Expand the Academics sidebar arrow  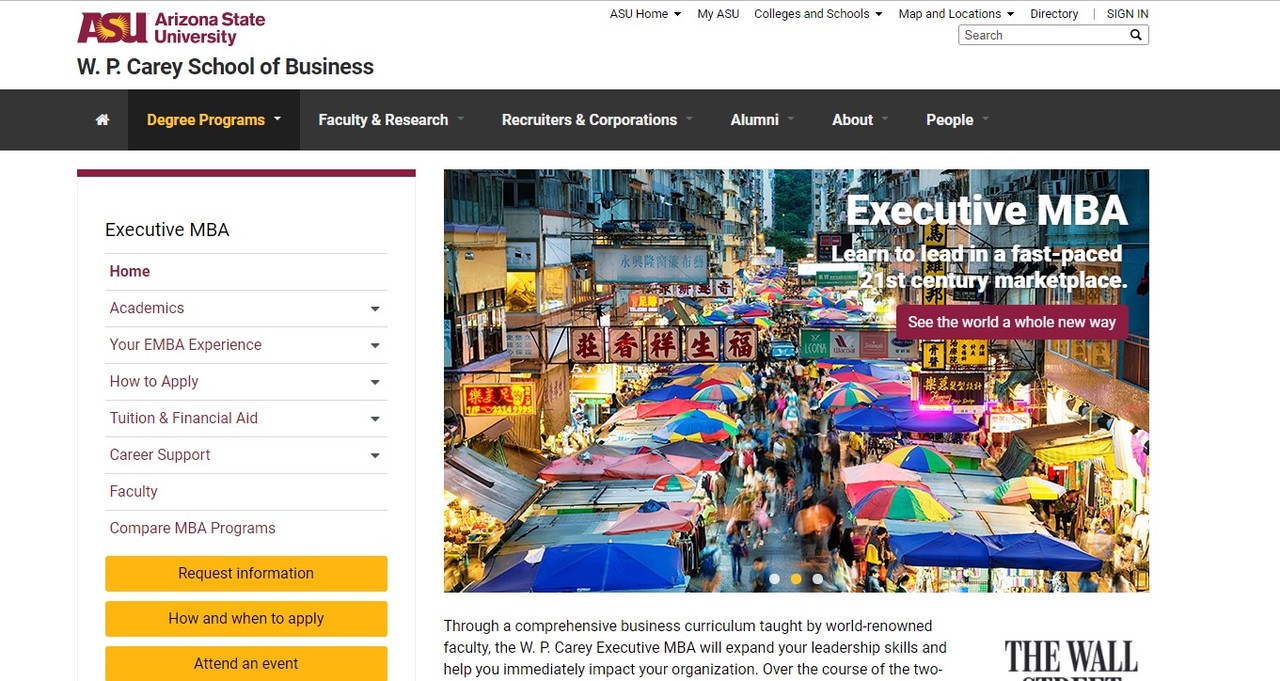375,309
